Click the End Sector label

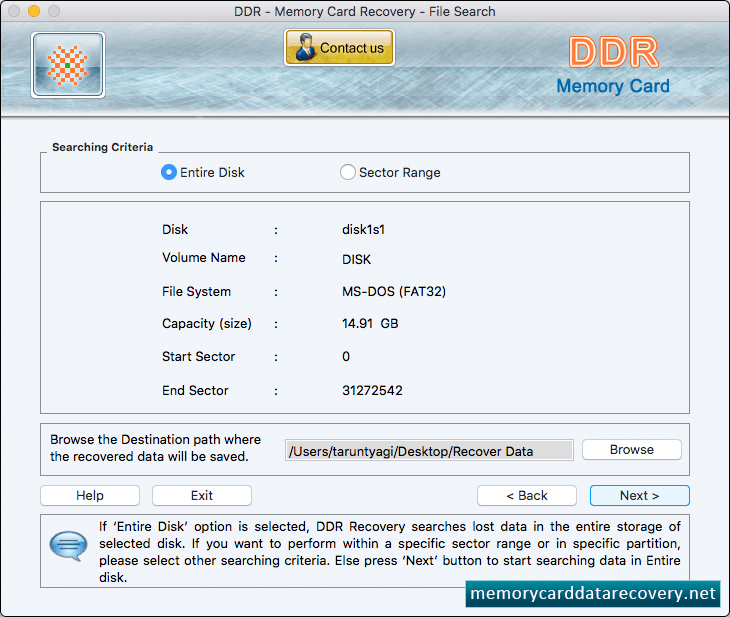pyautogui.click(x=195, y=390)
